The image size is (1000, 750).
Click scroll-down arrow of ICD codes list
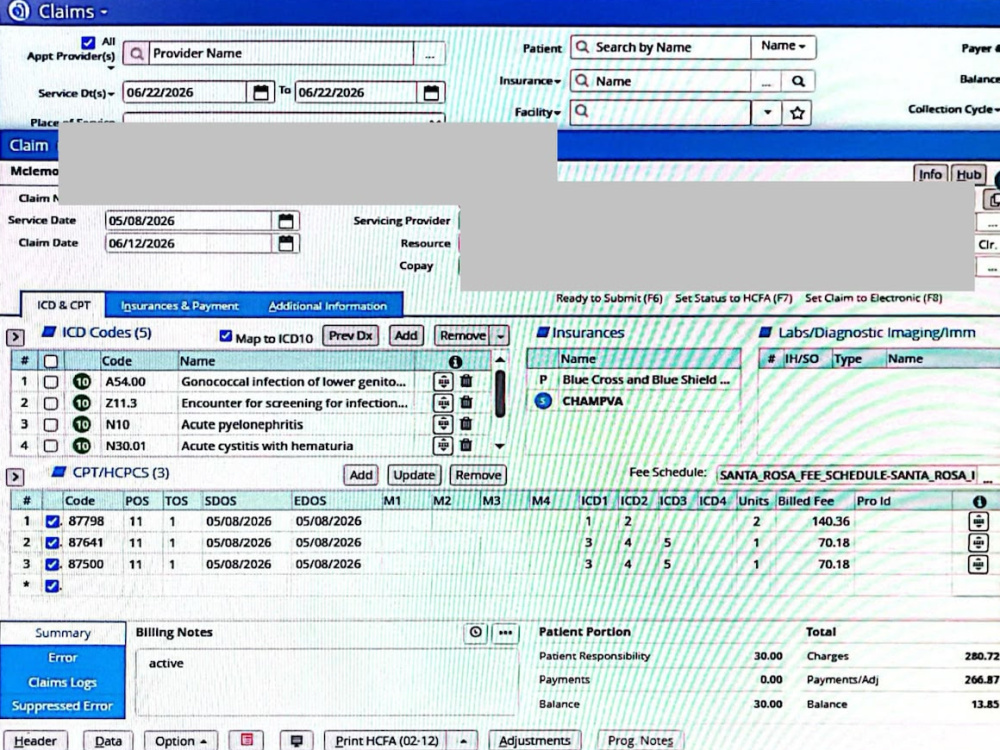500,446
